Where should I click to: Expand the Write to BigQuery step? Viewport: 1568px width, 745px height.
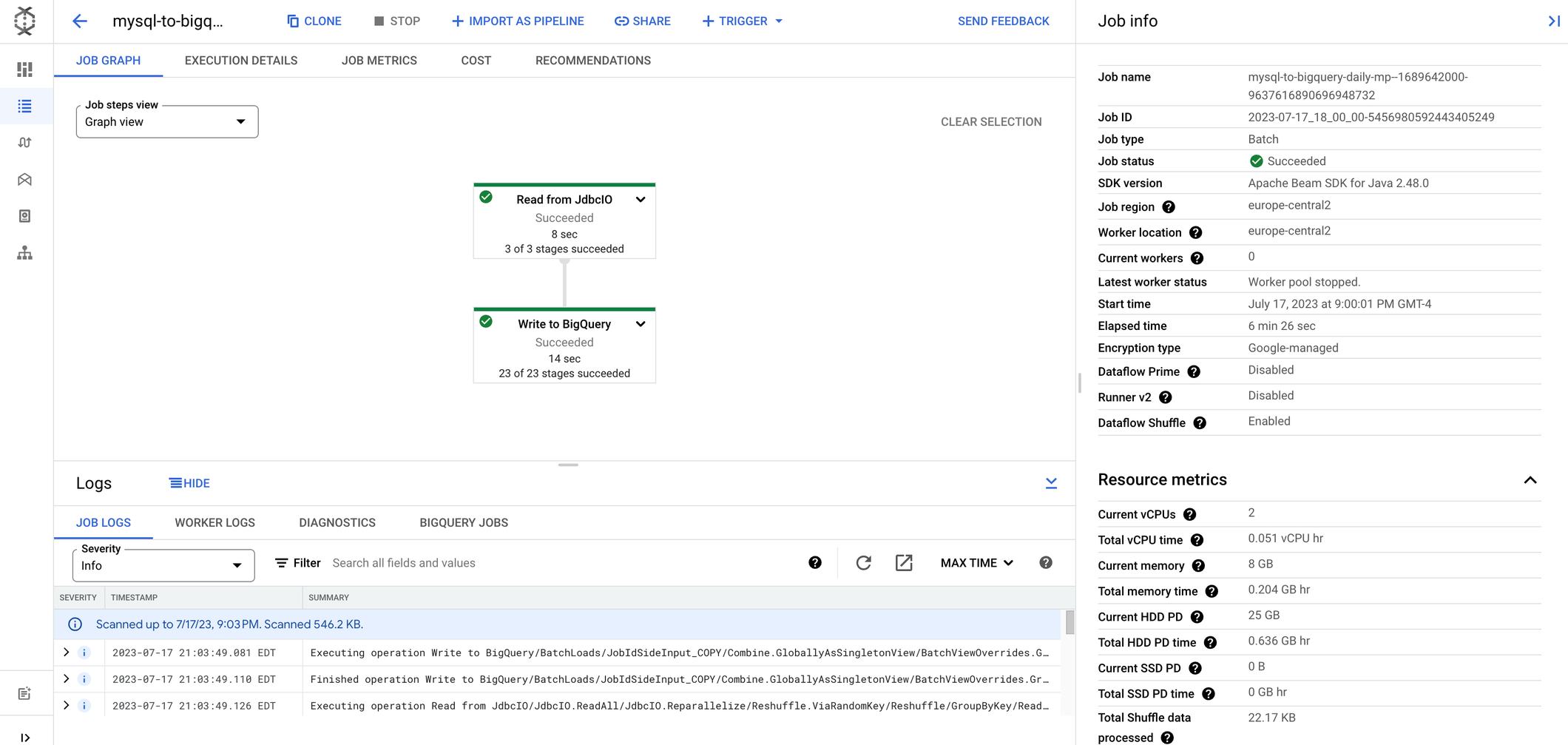641,324
